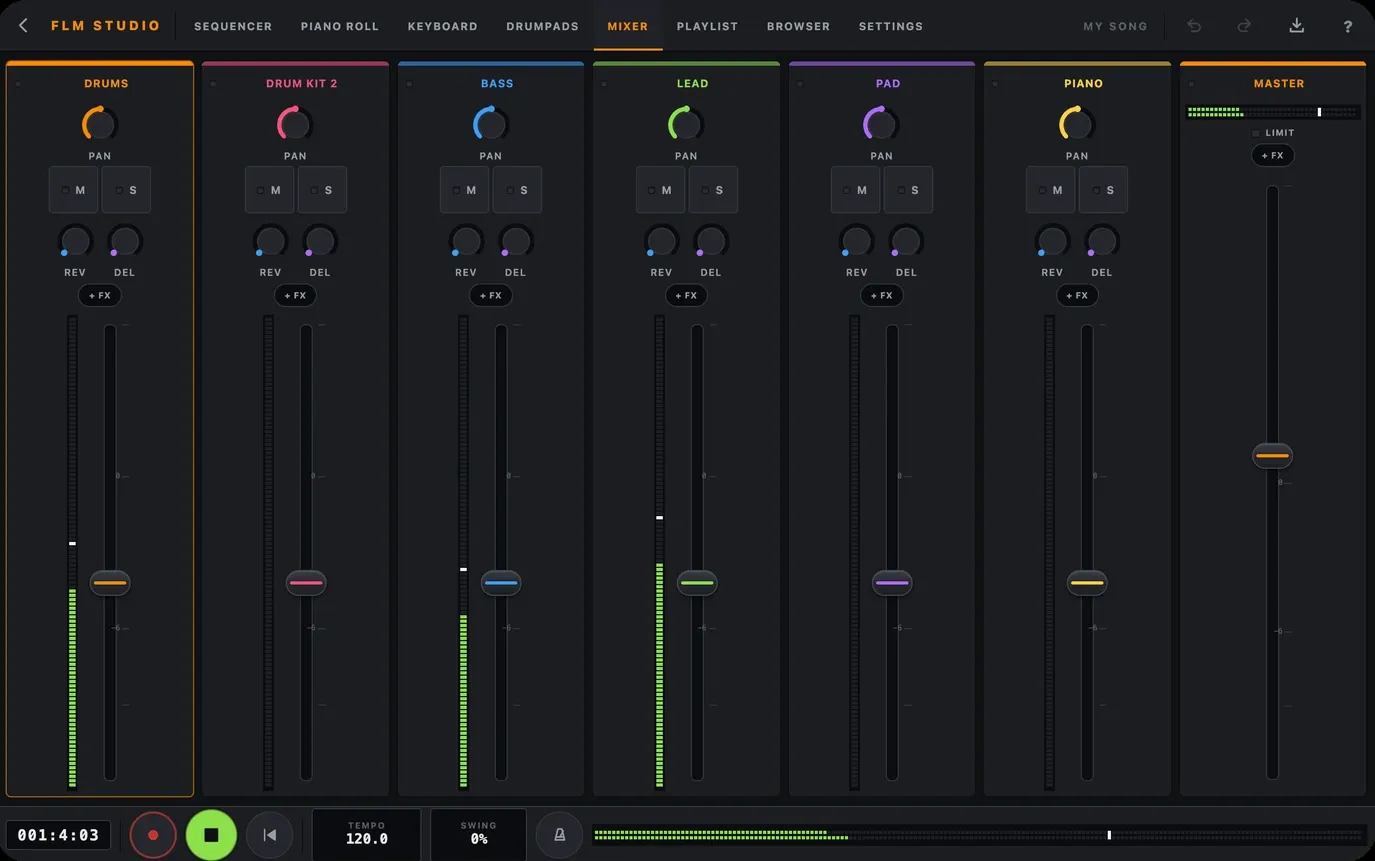Click the Lead DEL send knob
Viewport: 1375px width, 861px height.
(x=711, y=241)
